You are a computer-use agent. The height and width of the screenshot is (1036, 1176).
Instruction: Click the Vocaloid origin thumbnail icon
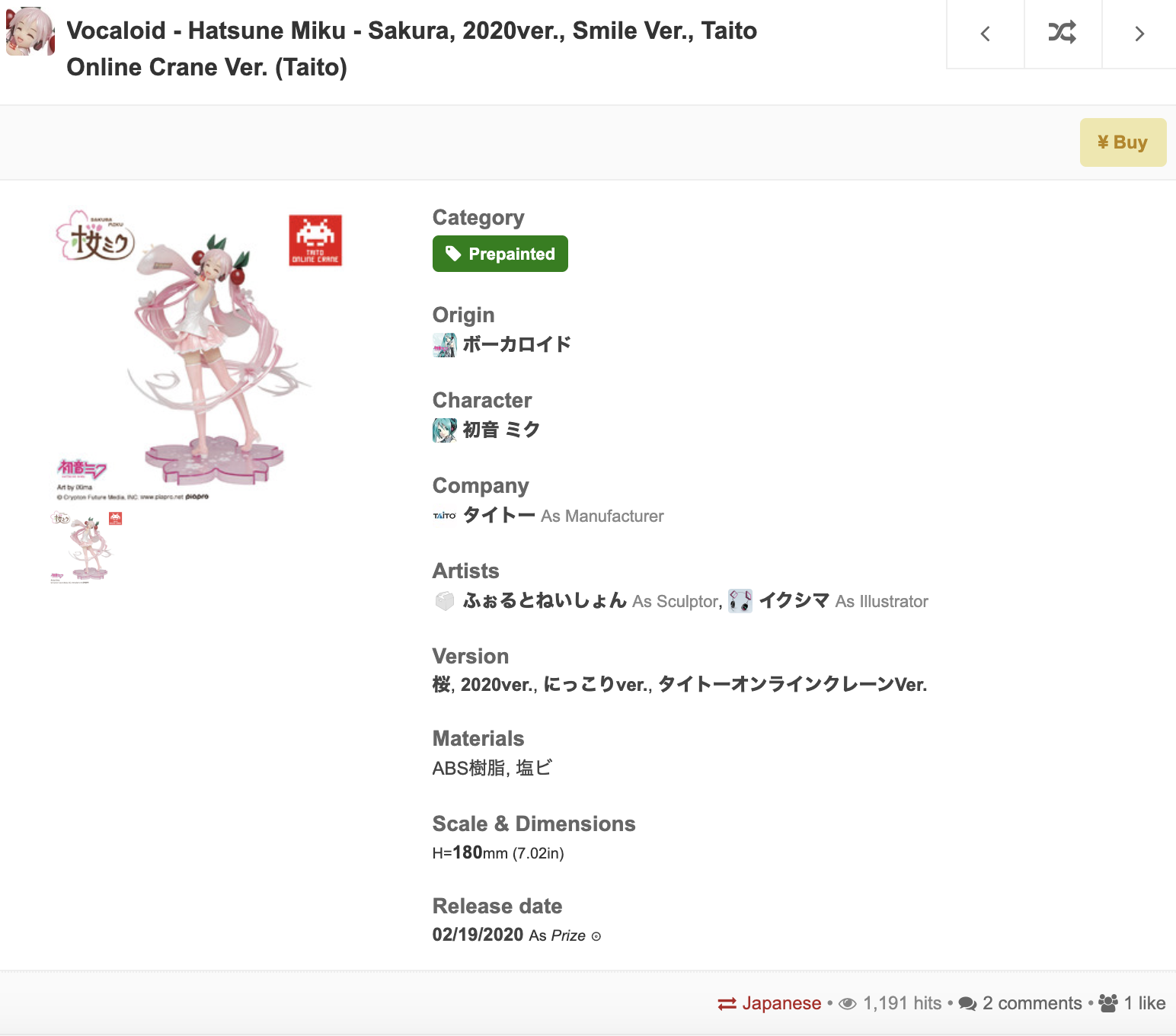click(x=445, y=345)
